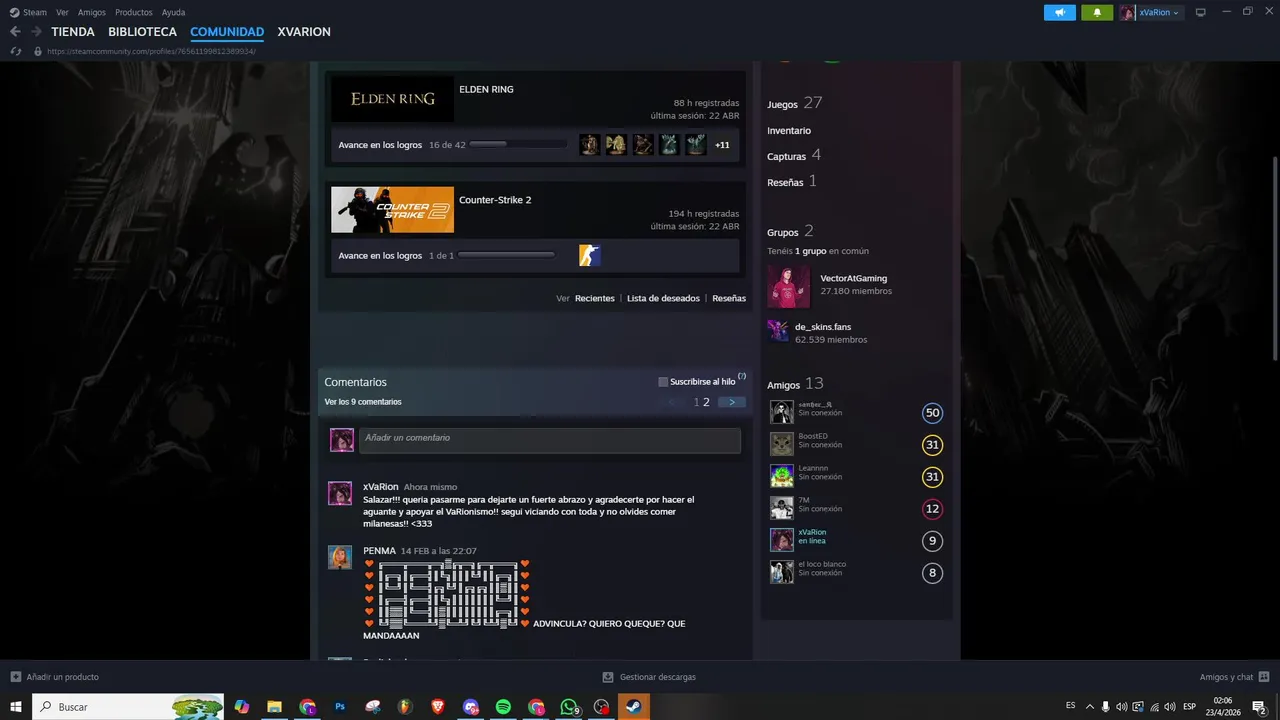This screenshot has height=720, width=1280.
Task: Click the ELDEN RING title link
Action: [x=486, y=89]
